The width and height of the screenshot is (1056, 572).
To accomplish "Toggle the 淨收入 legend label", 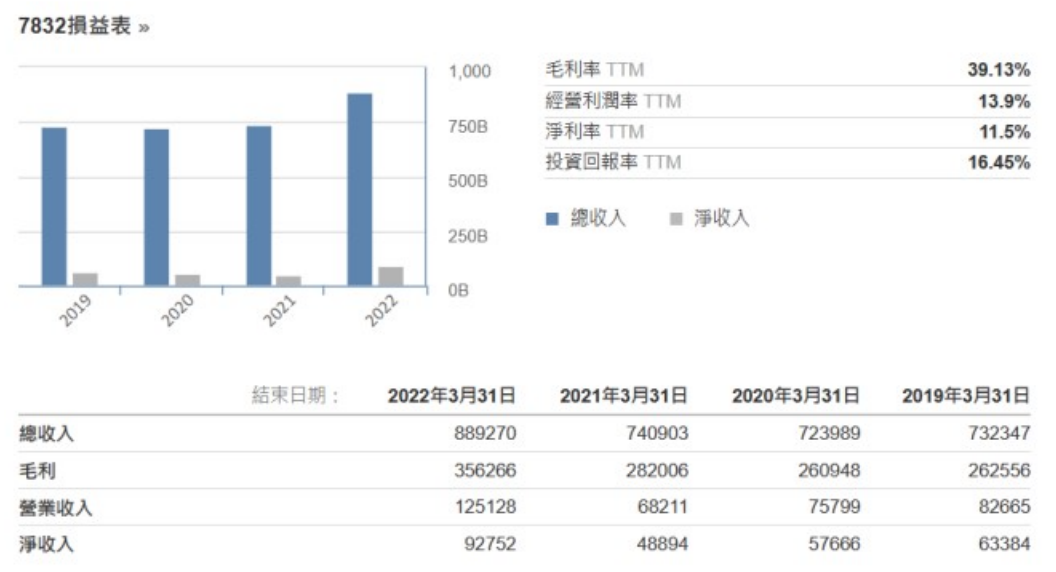I will 721,219.
